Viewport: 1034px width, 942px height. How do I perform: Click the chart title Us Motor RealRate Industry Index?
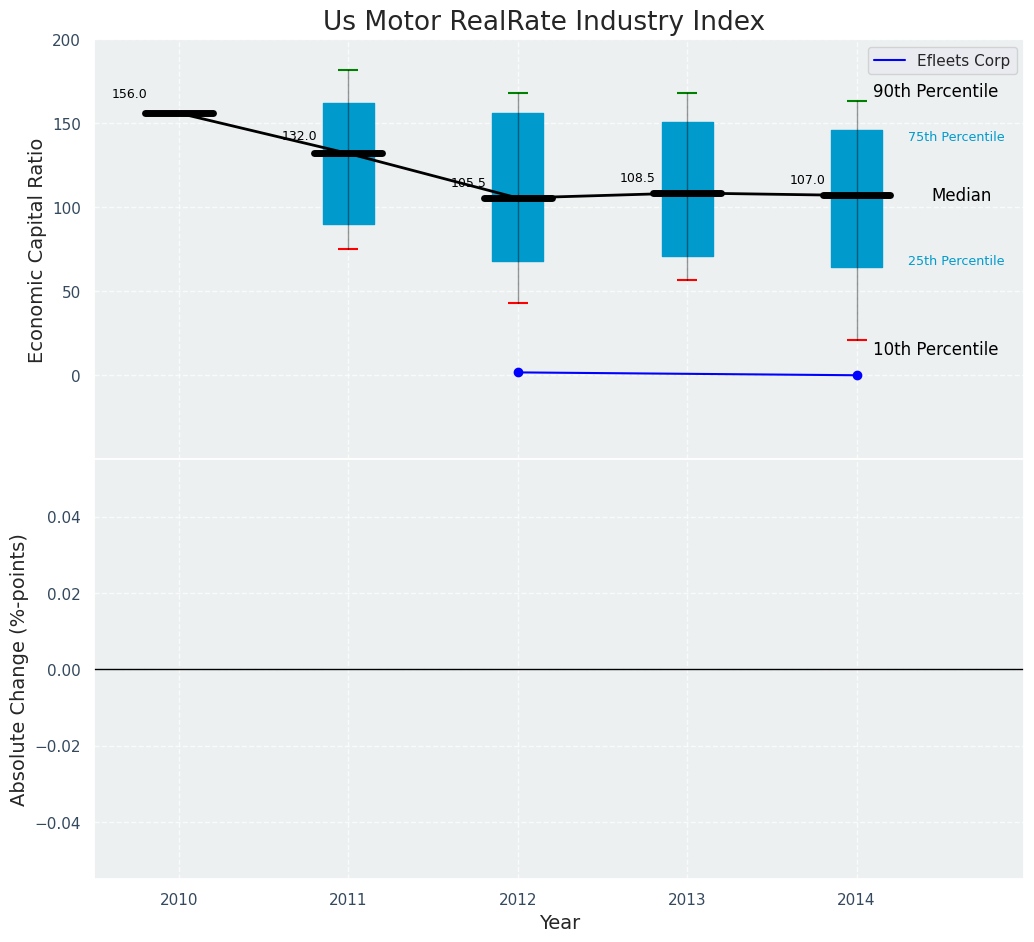[x=543, y=21]
